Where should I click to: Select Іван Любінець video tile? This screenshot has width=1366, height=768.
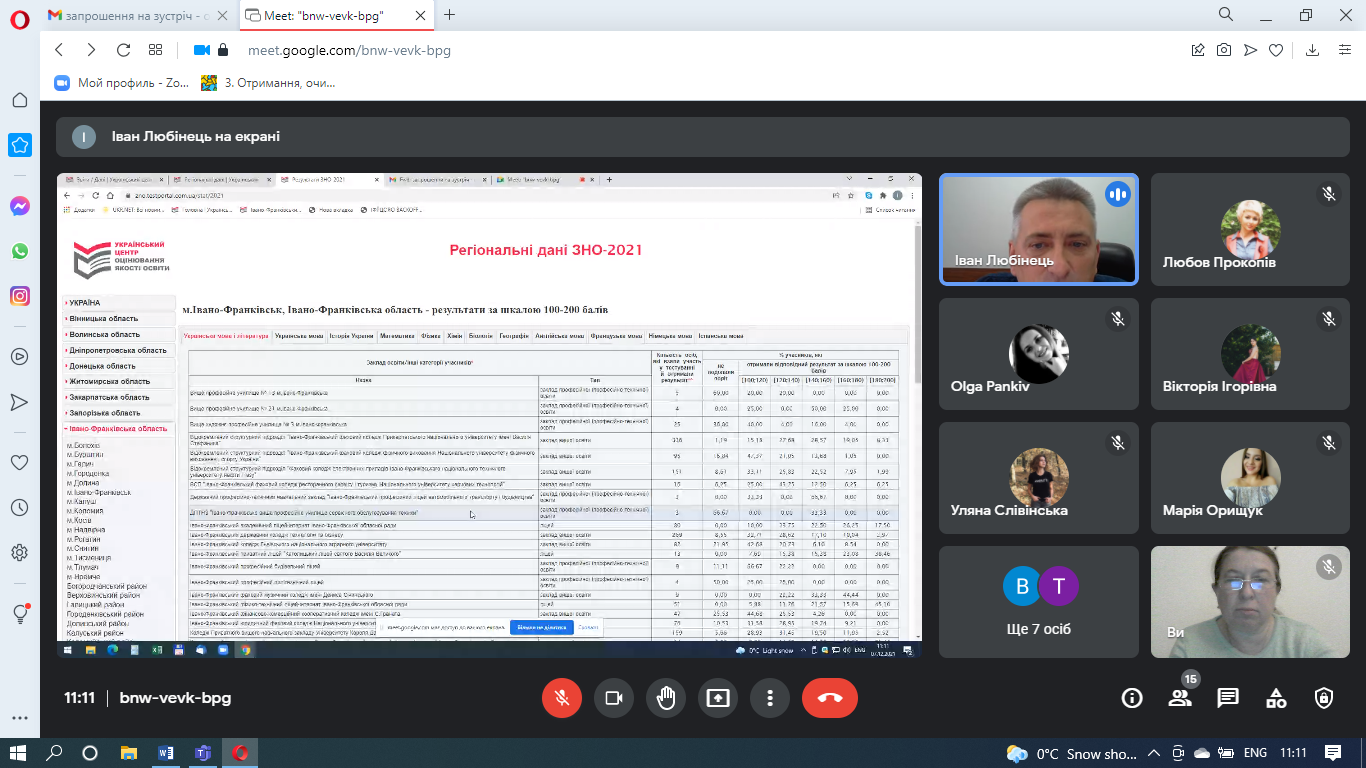[1038, 229]
